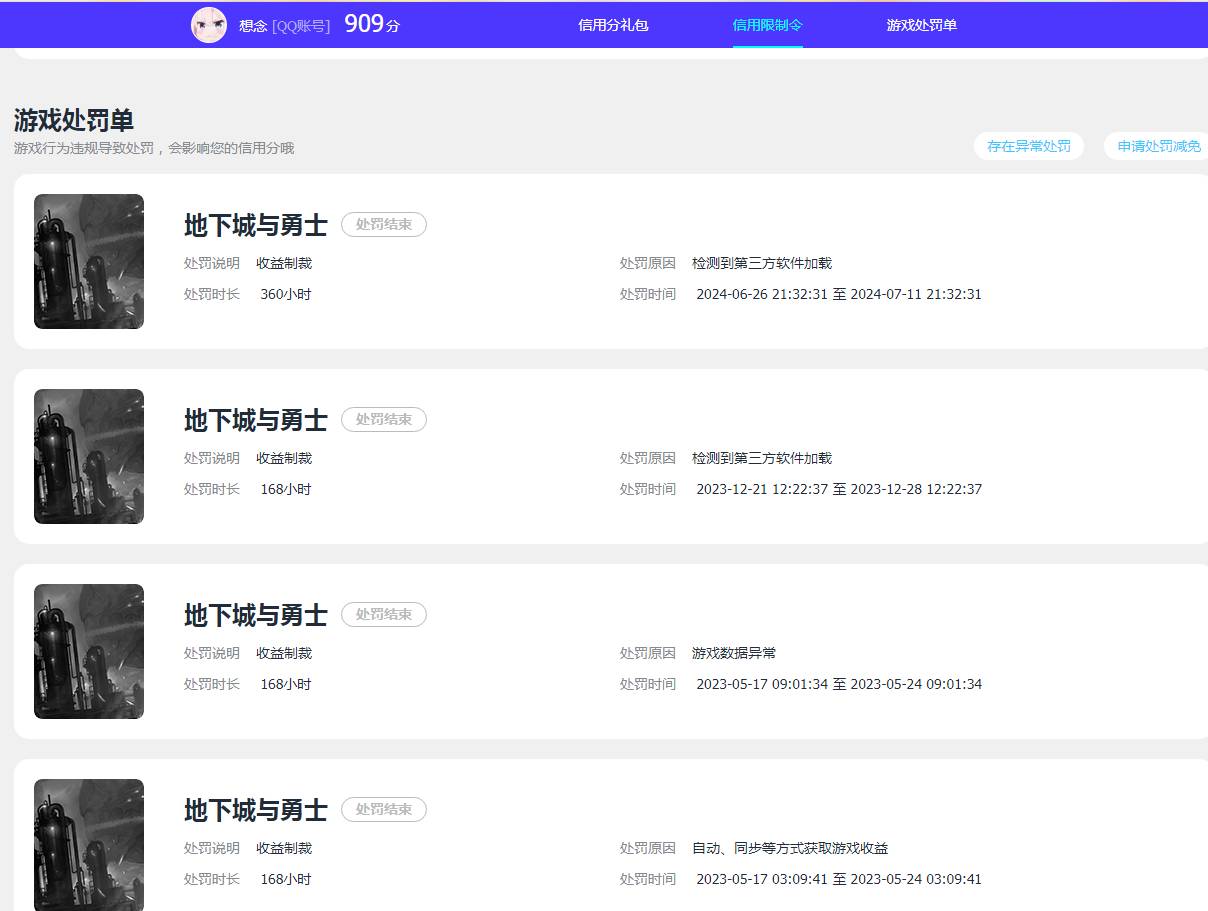Viewport: 1208px width, 911px height.
Task: Click the 360小时 duration value
Action: coord(286,294)
